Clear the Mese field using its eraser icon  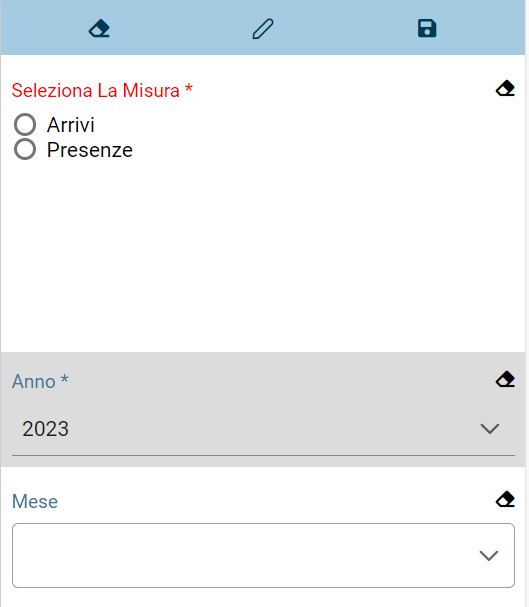click(505, 499)
